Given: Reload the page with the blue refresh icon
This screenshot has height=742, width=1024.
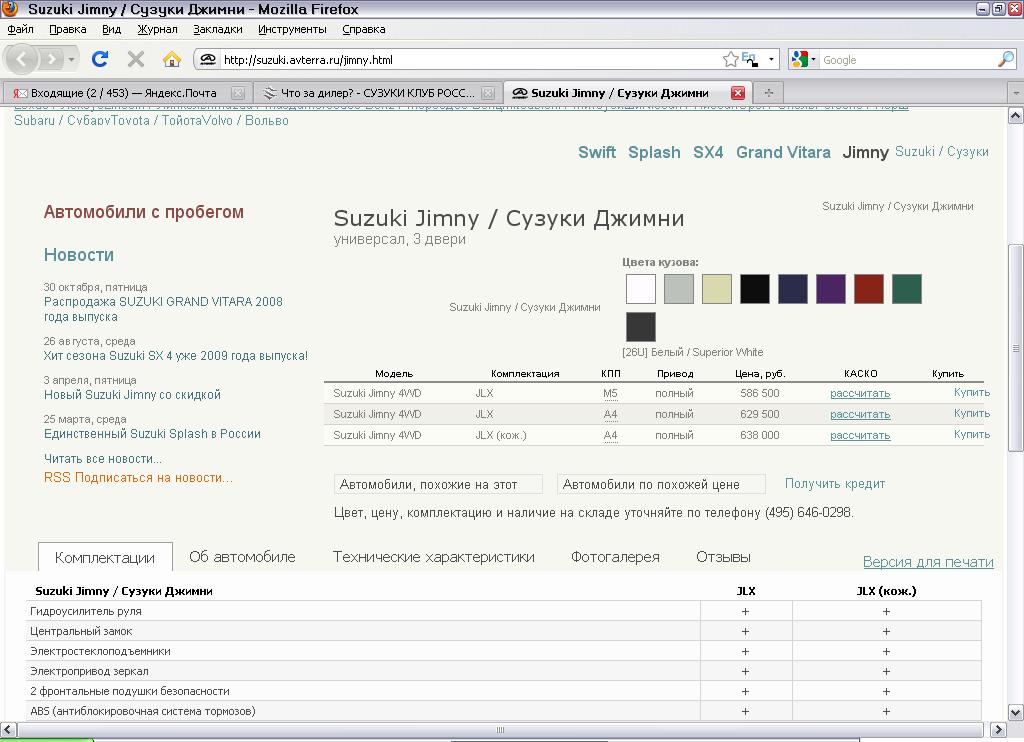Looking at the screenshot, I should (100, 59).
